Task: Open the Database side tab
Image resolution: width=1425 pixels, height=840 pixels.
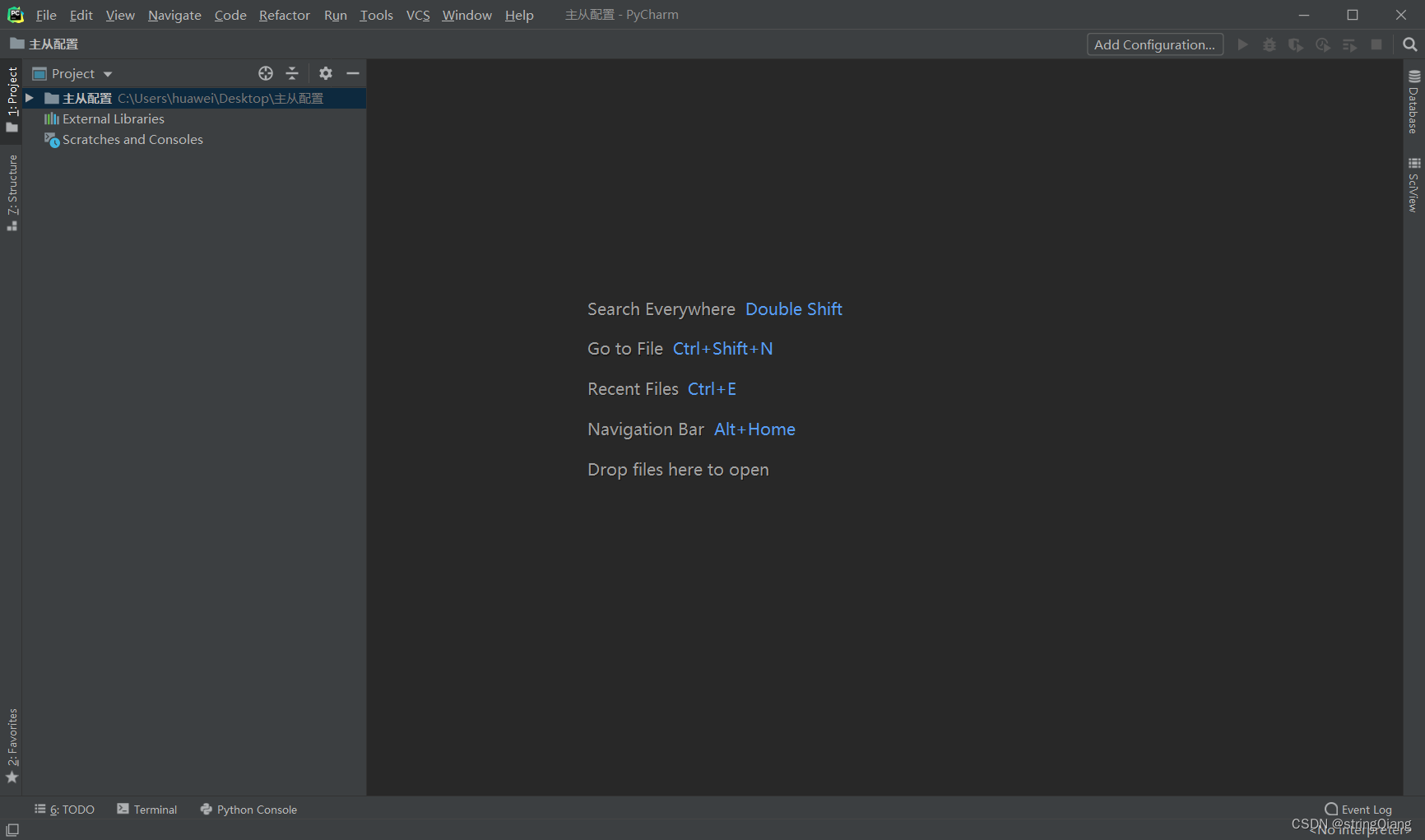Action: pos(1413,102)
